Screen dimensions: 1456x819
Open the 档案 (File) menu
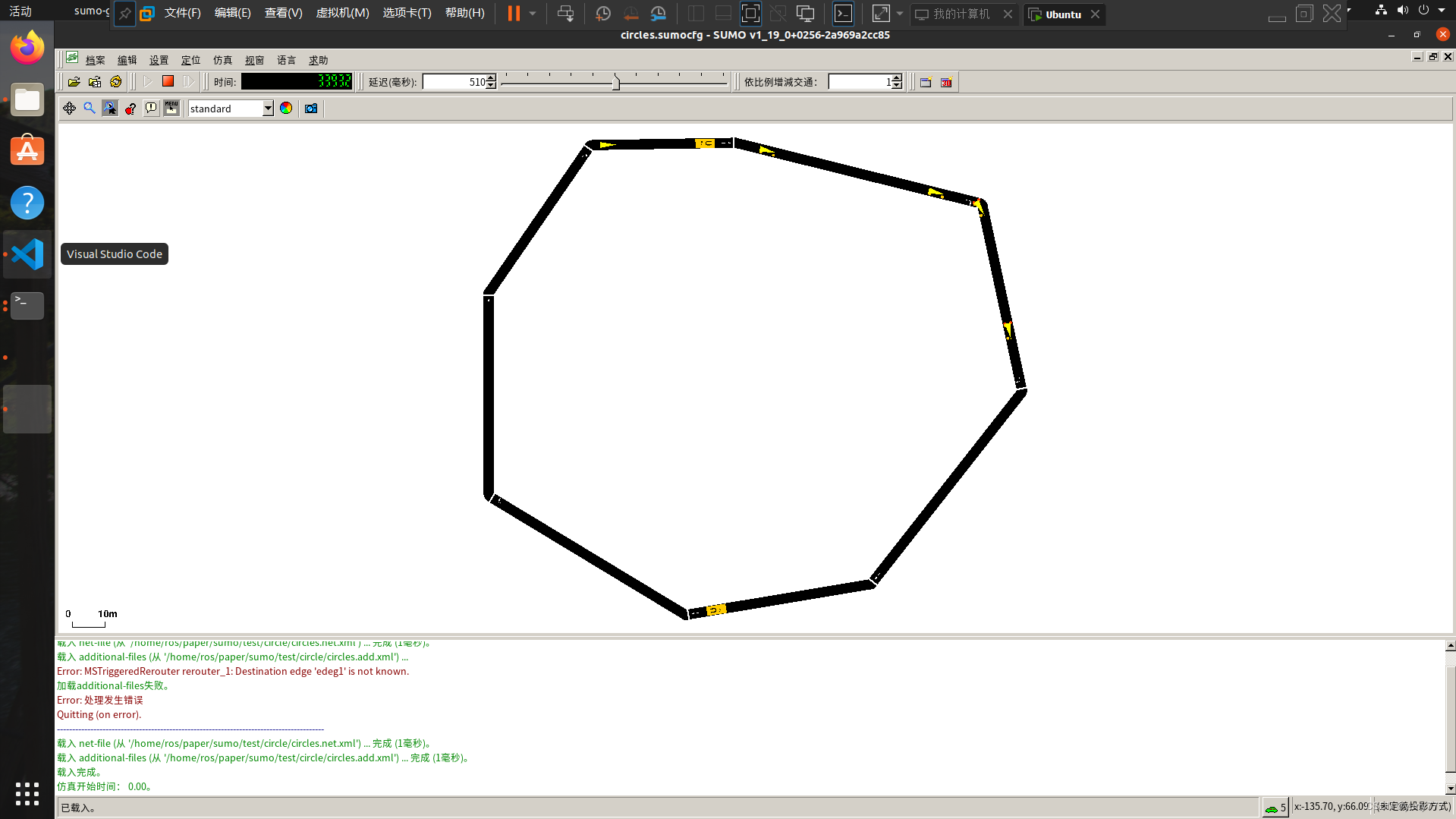tap(96, 60)
